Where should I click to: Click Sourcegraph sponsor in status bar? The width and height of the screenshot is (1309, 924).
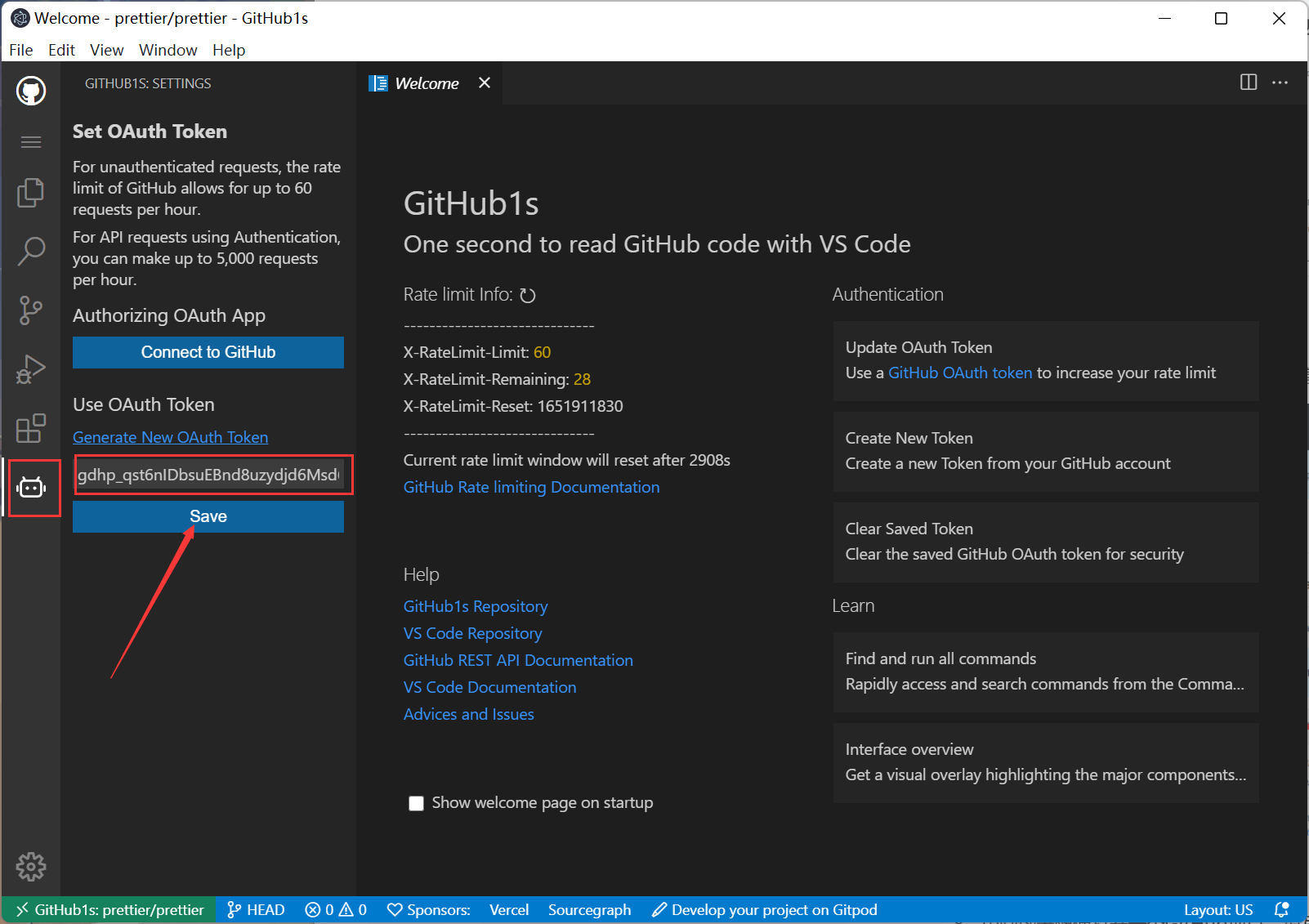click(x=589, y=909)
